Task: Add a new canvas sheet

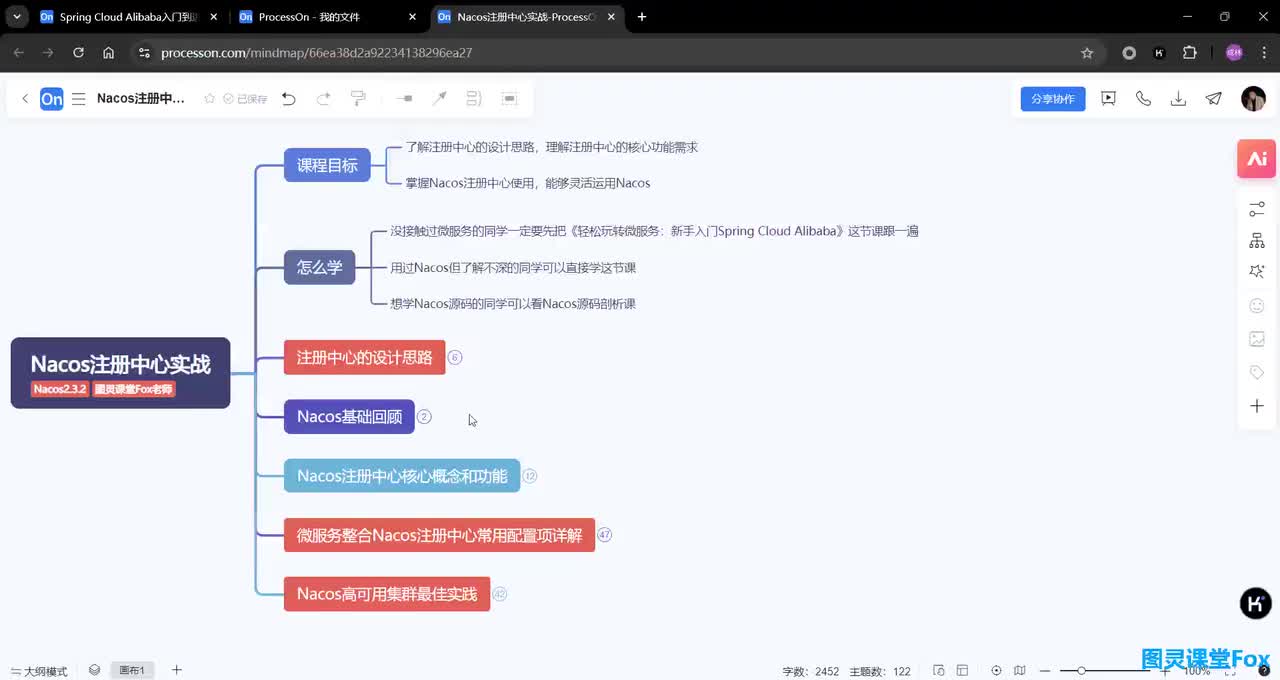Action: (x=177, y=670)
